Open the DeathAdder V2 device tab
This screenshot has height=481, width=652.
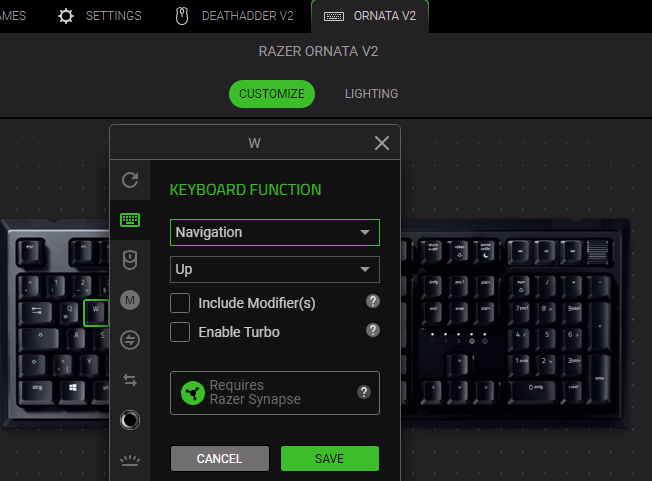tap(234, 16)
